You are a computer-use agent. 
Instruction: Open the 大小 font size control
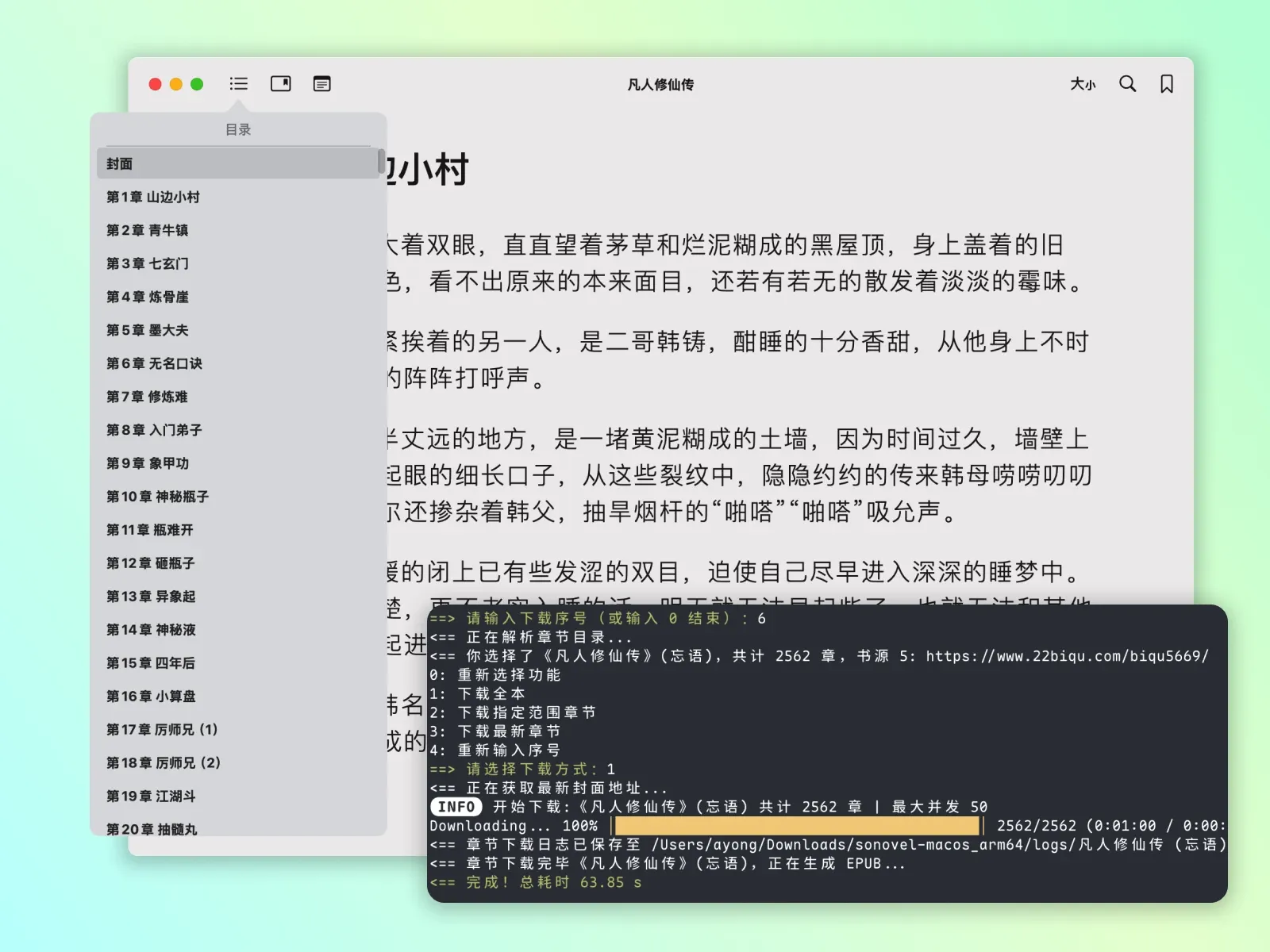point(1083,84)
